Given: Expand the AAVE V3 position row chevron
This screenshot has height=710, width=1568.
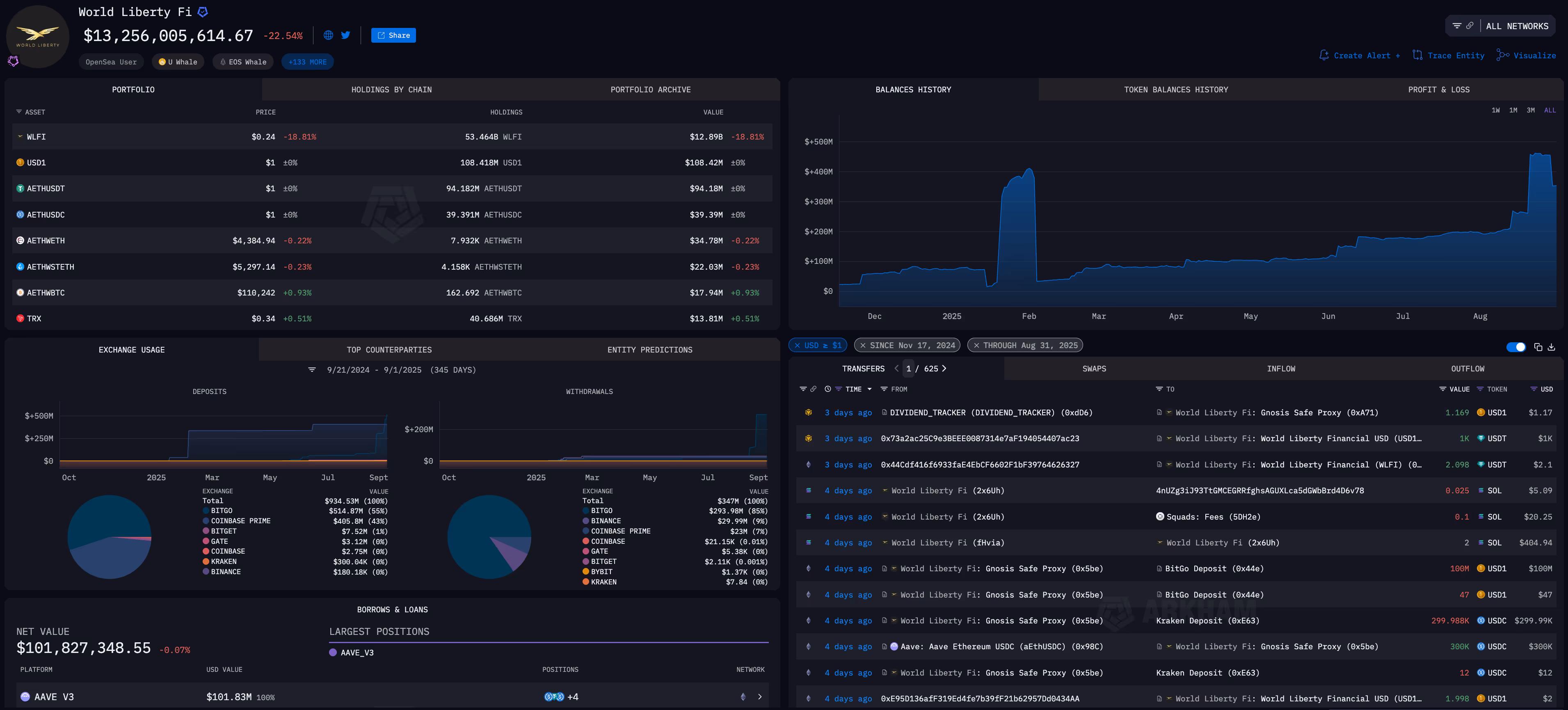Looking at the screenshot, I should click(x=760, y=696).
